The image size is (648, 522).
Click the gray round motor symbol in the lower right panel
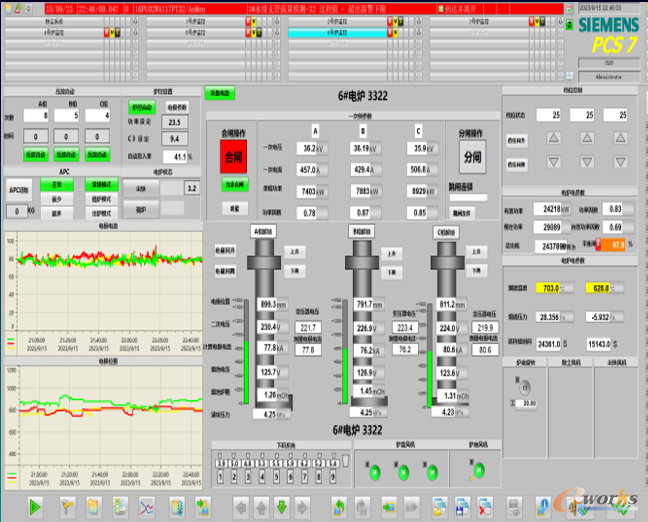coord(525,388)
